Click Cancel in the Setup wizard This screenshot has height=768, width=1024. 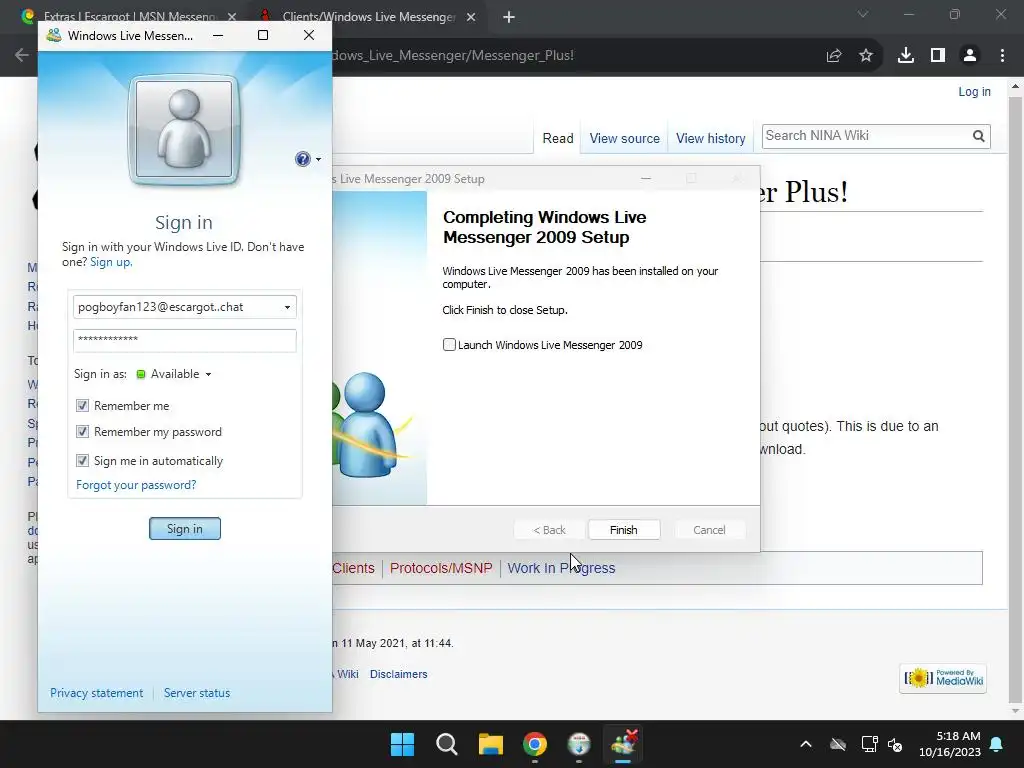(709, 530)
